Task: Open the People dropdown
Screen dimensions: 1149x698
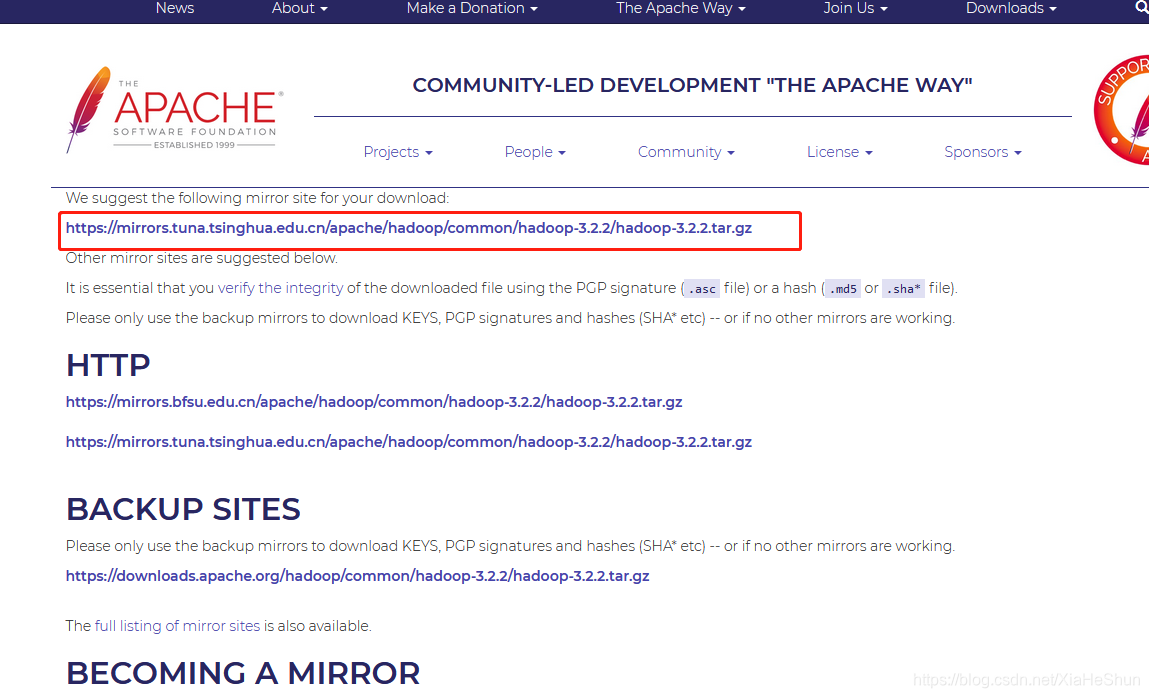Action: point(535,152)
